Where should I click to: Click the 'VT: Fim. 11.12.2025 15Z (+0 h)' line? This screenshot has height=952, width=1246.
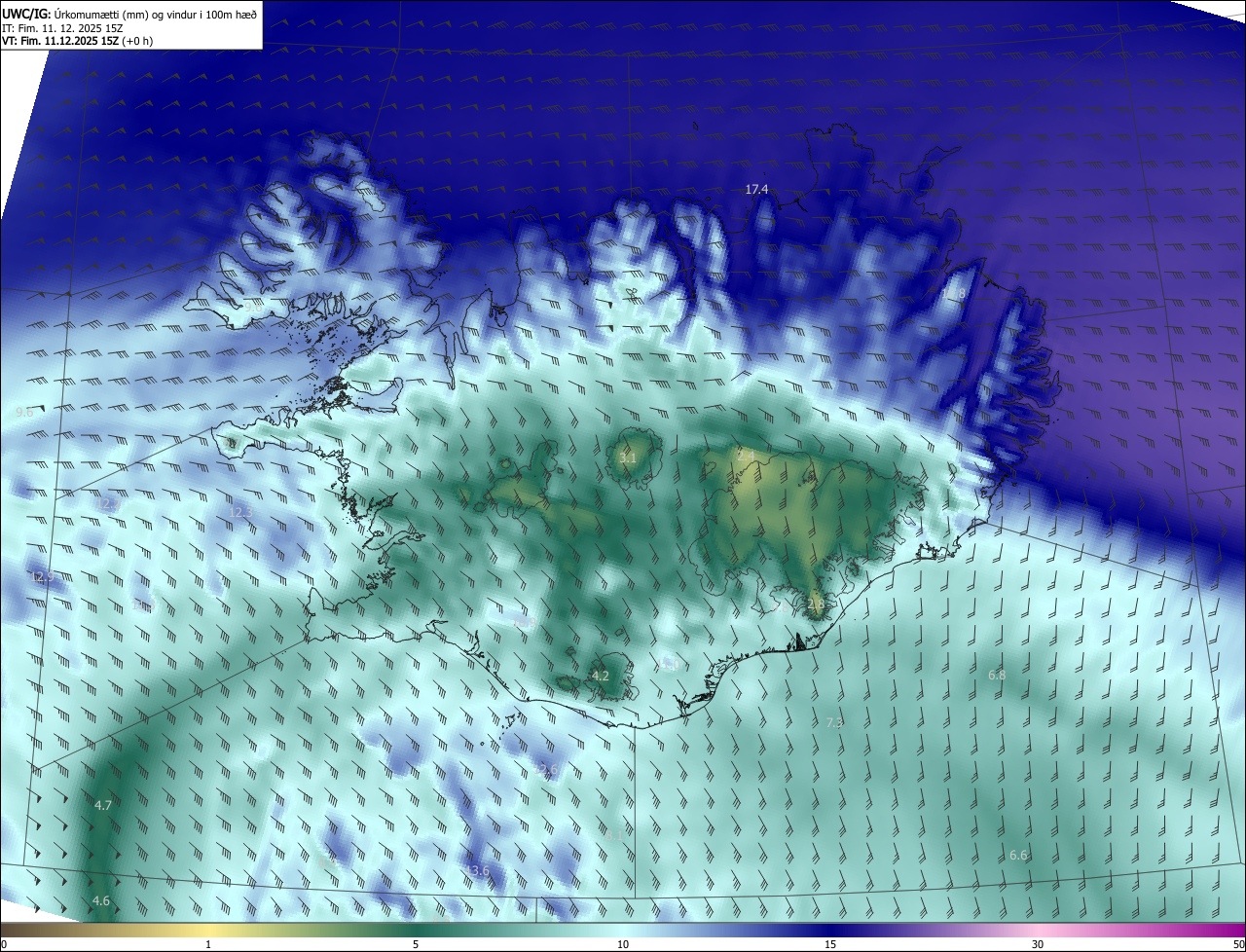coord(78,41)
